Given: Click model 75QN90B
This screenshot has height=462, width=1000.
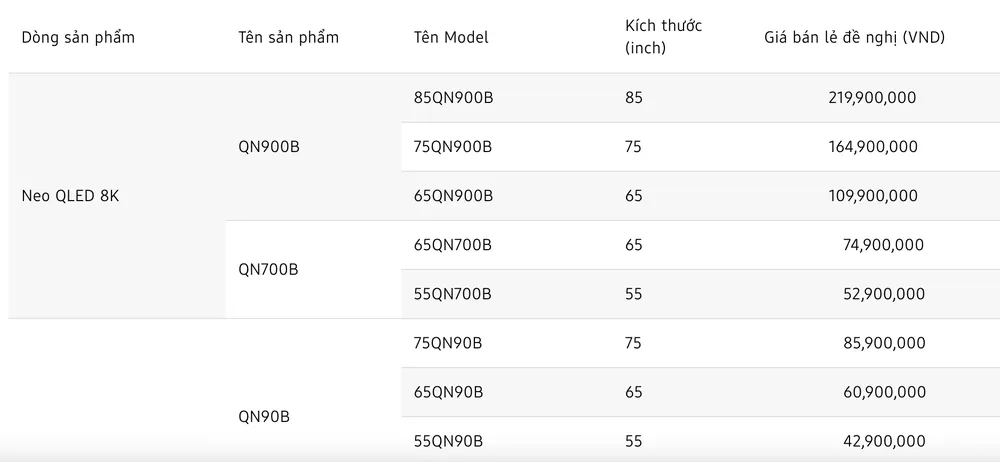Looking at the screenshot, I should tap(448, 343).
